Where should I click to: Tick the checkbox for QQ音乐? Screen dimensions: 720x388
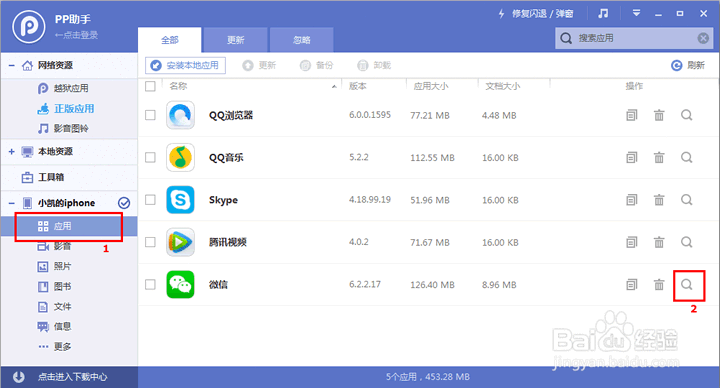(150, 157)
